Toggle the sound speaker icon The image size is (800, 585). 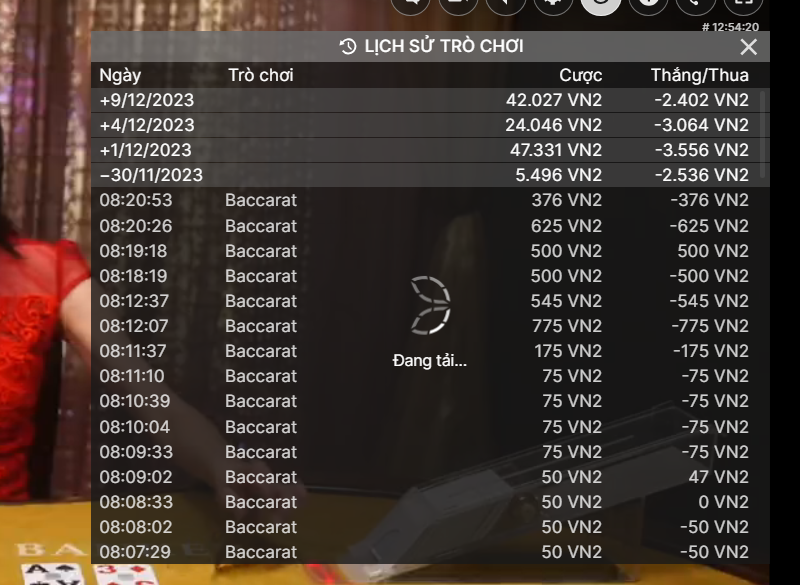[x=506, y=4]
